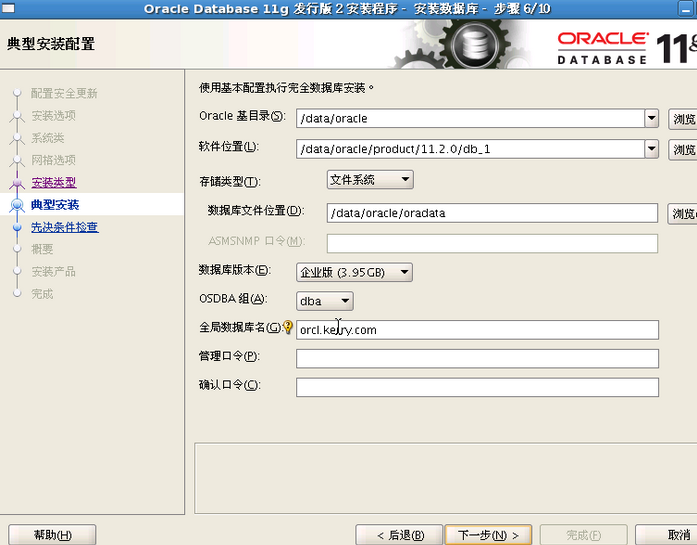Image resolution: width=697 pixels, height=545 pixels.
Task: Go back with 后退(B) button
Action: [x=400, y=535]
